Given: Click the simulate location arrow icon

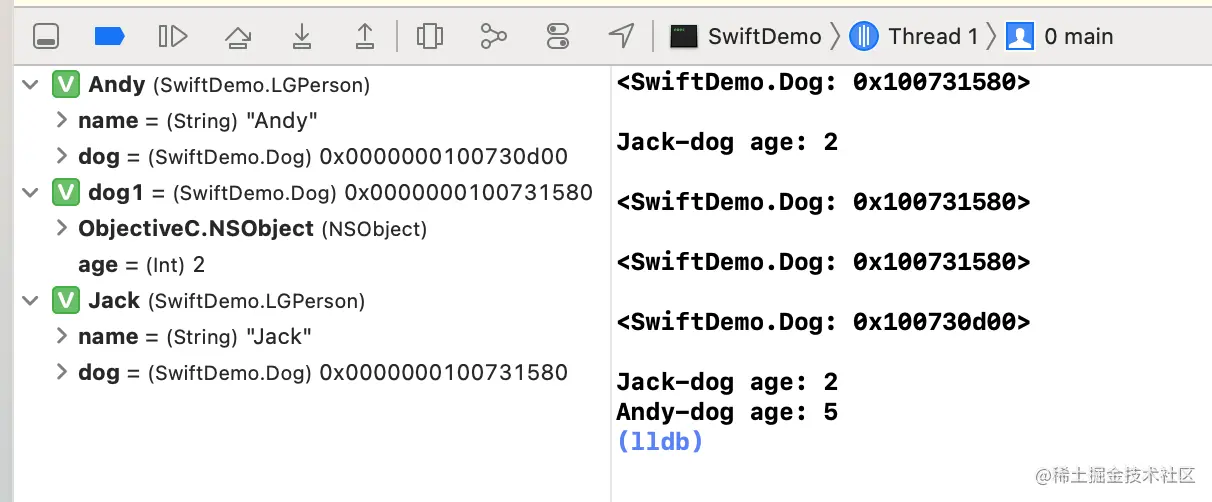Looking at the screenshot, I should pos(621,37).
